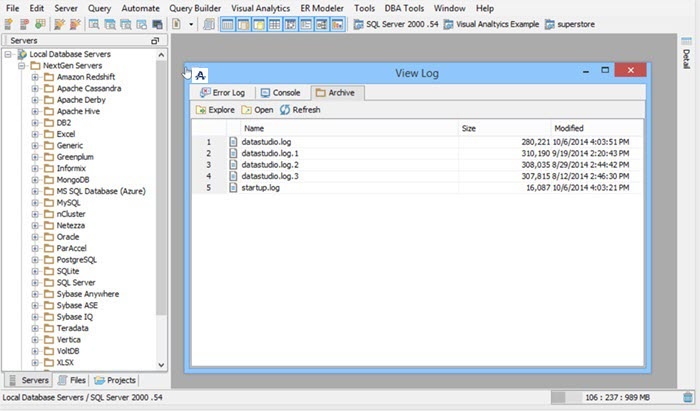Click the server icon with yellow star in toolbar

click(8, 24)
